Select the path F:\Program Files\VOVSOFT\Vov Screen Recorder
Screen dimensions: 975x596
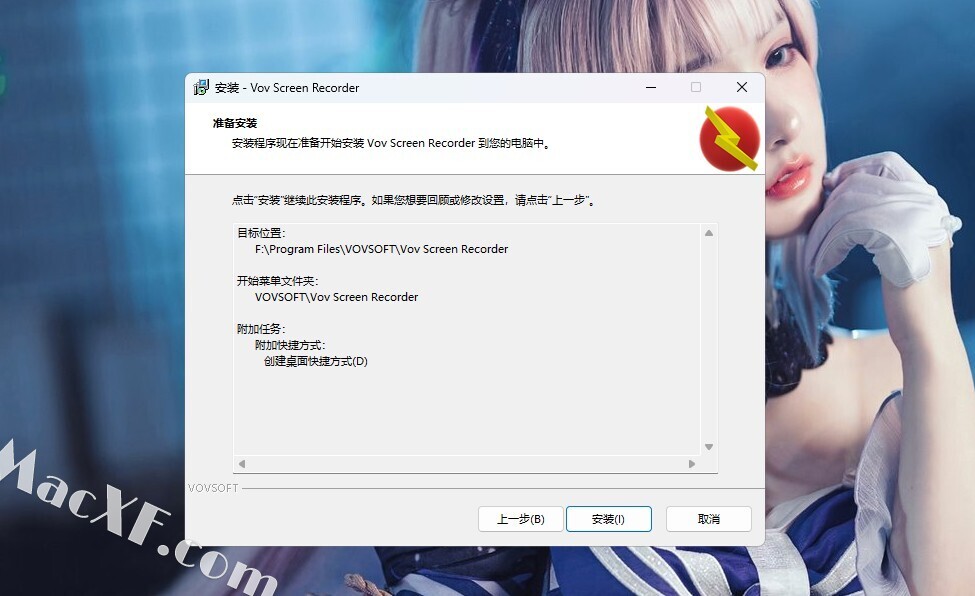tap(381, 249)
